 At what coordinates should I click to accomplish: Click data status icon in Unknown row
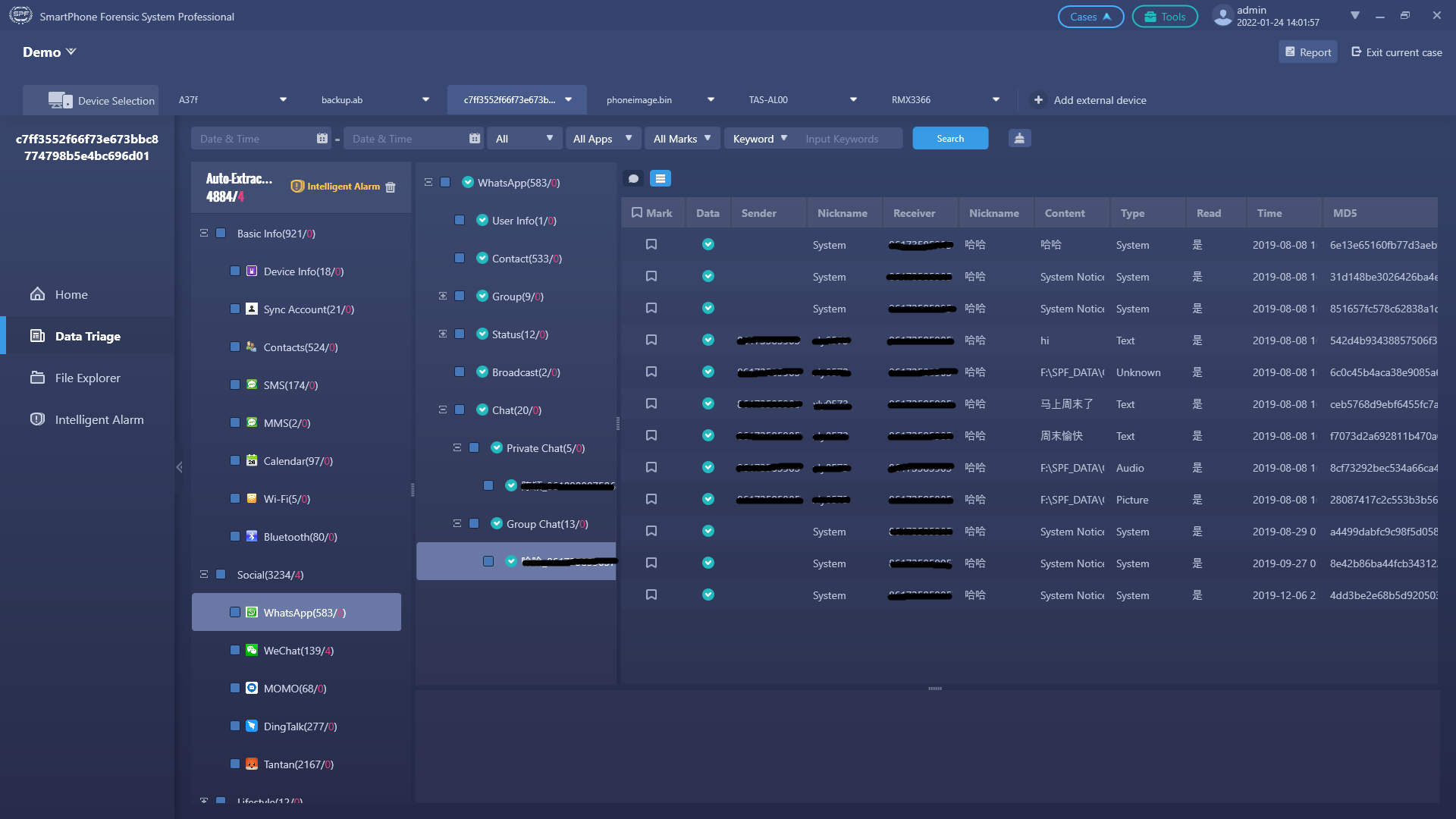[x=708, y=372]
